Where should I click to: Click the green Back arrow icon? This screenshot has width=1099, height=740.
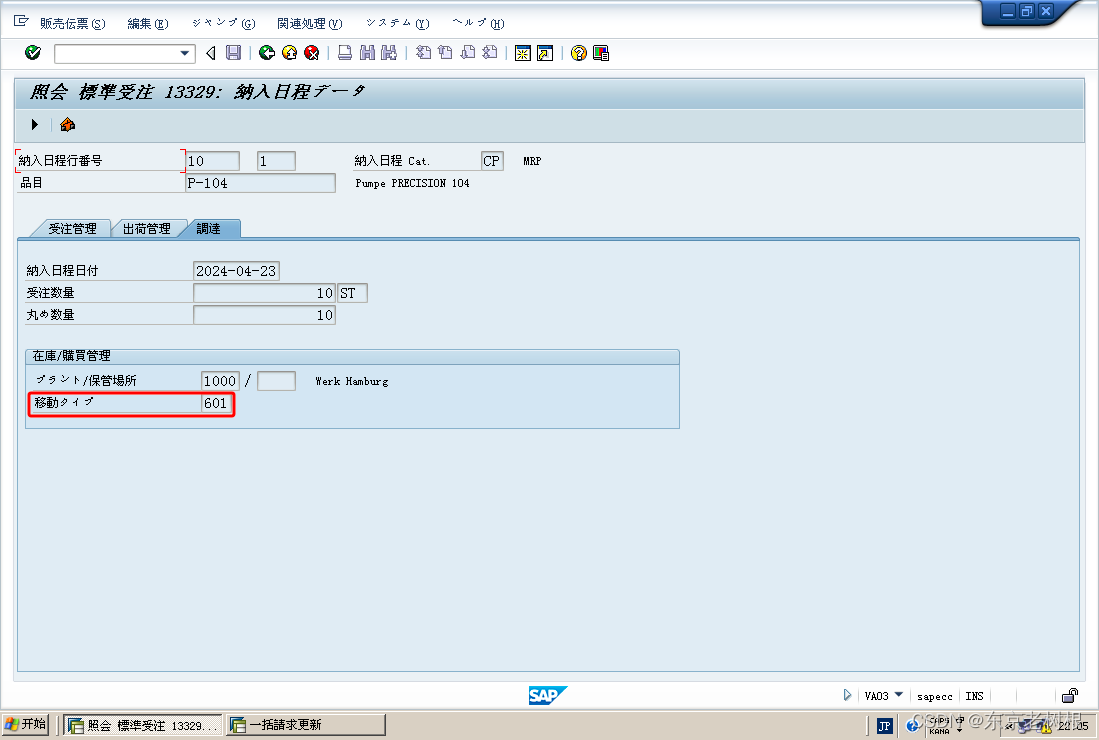(266, 53)
